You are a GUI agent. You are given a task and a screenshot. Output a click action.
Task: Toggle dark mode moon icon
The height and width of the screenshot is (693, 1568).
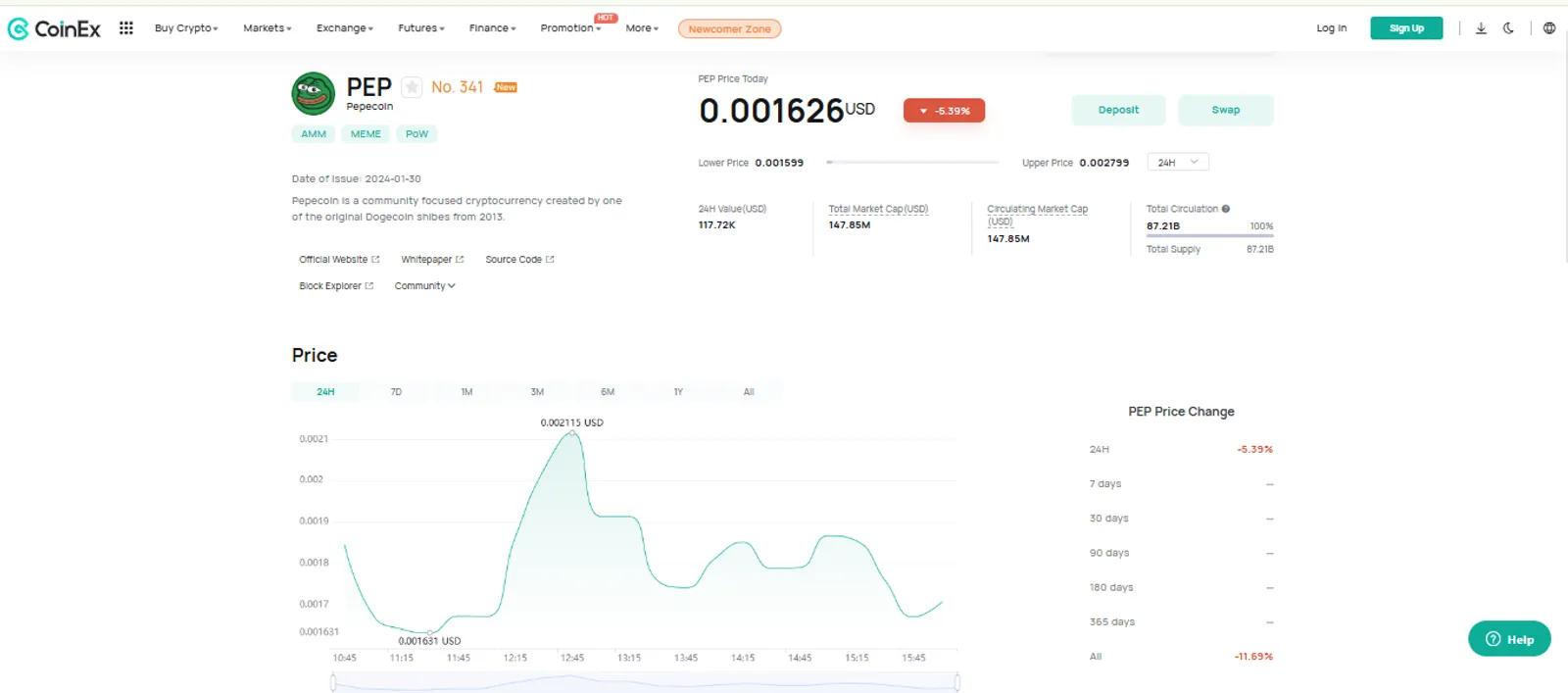click(x=1508, y=28)
